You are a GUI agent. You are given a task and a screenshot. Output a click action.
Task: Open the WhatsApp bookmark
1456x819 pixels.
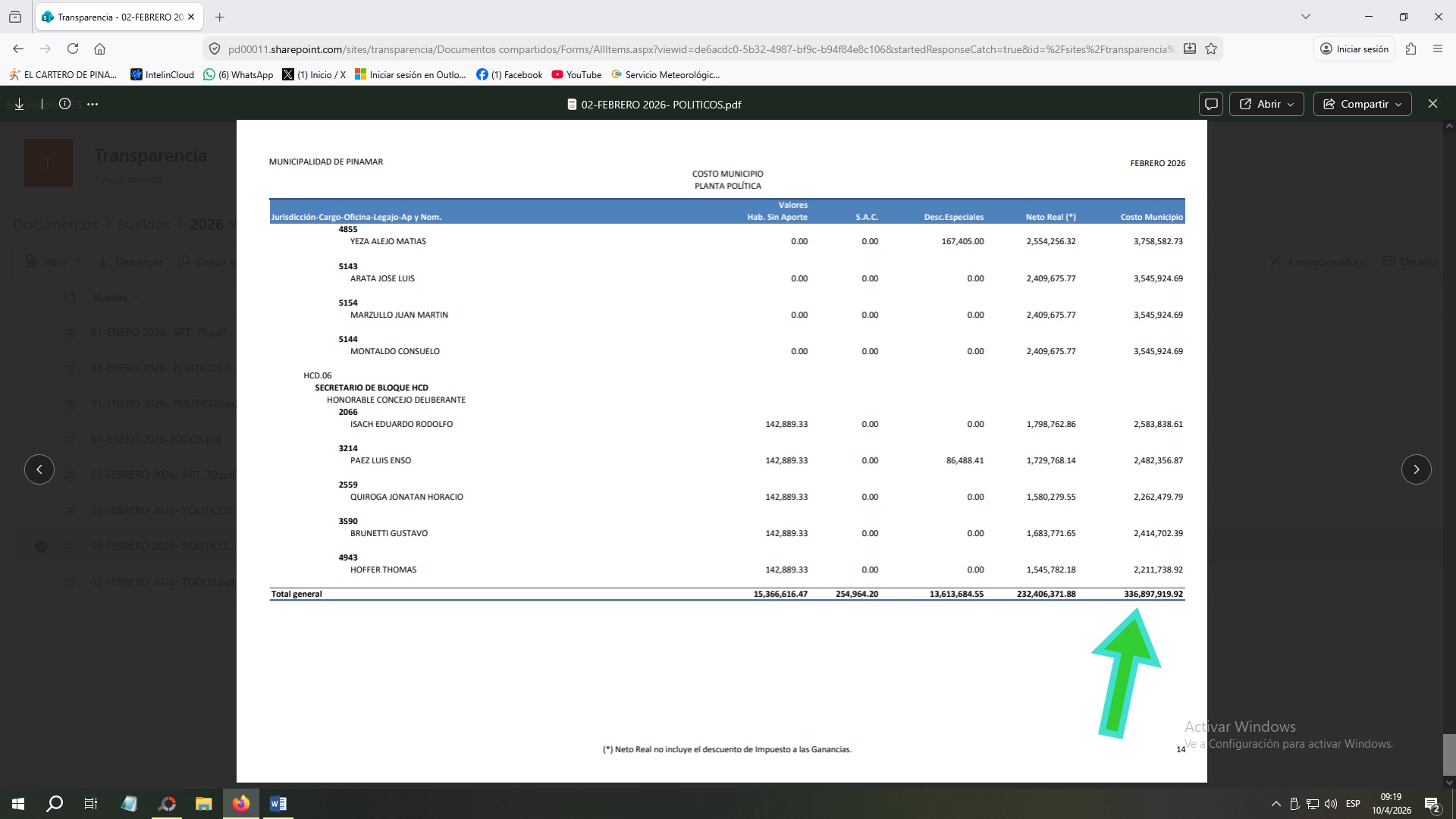238,74
